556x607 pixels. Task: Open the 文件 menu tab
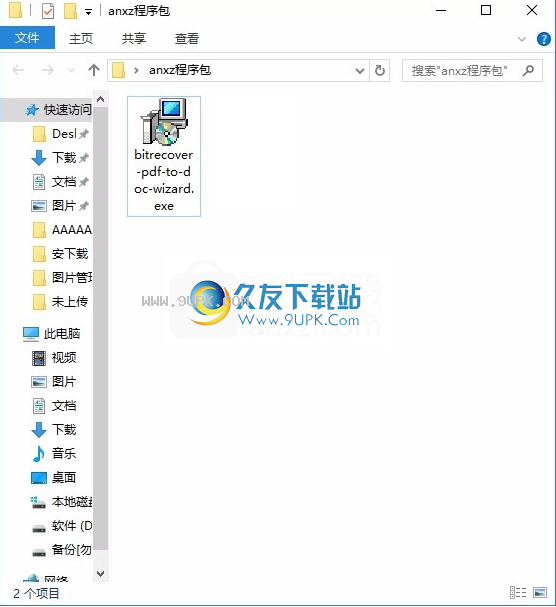pos(27,38)
